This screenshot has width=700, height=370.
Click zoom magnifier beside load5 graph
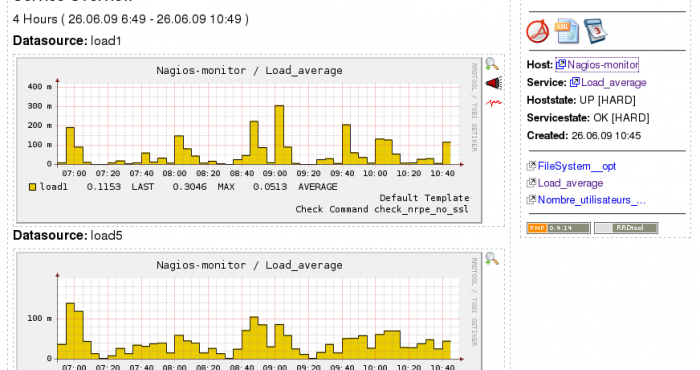click(492, 258)
